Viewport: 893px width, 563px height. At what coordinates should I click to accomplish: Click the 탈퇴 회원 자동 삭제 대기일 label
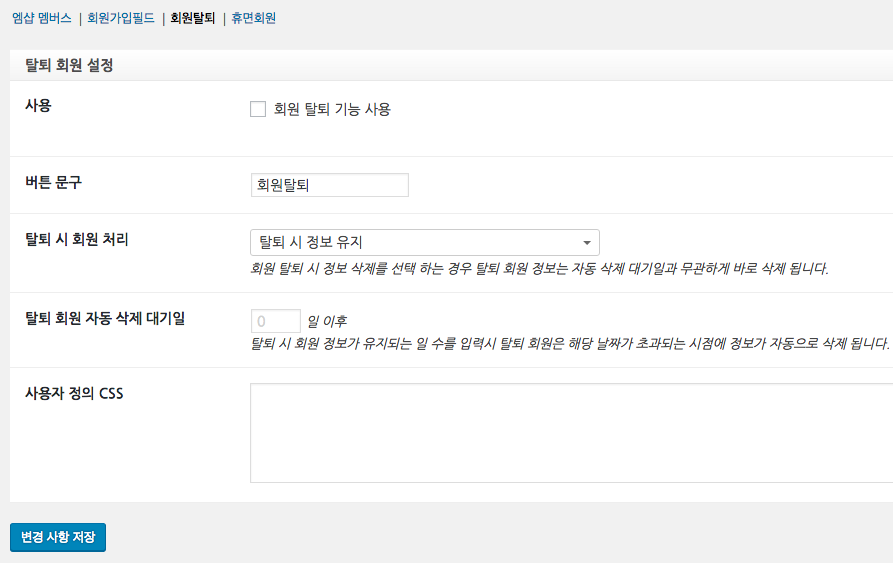(x=104, y=318)
